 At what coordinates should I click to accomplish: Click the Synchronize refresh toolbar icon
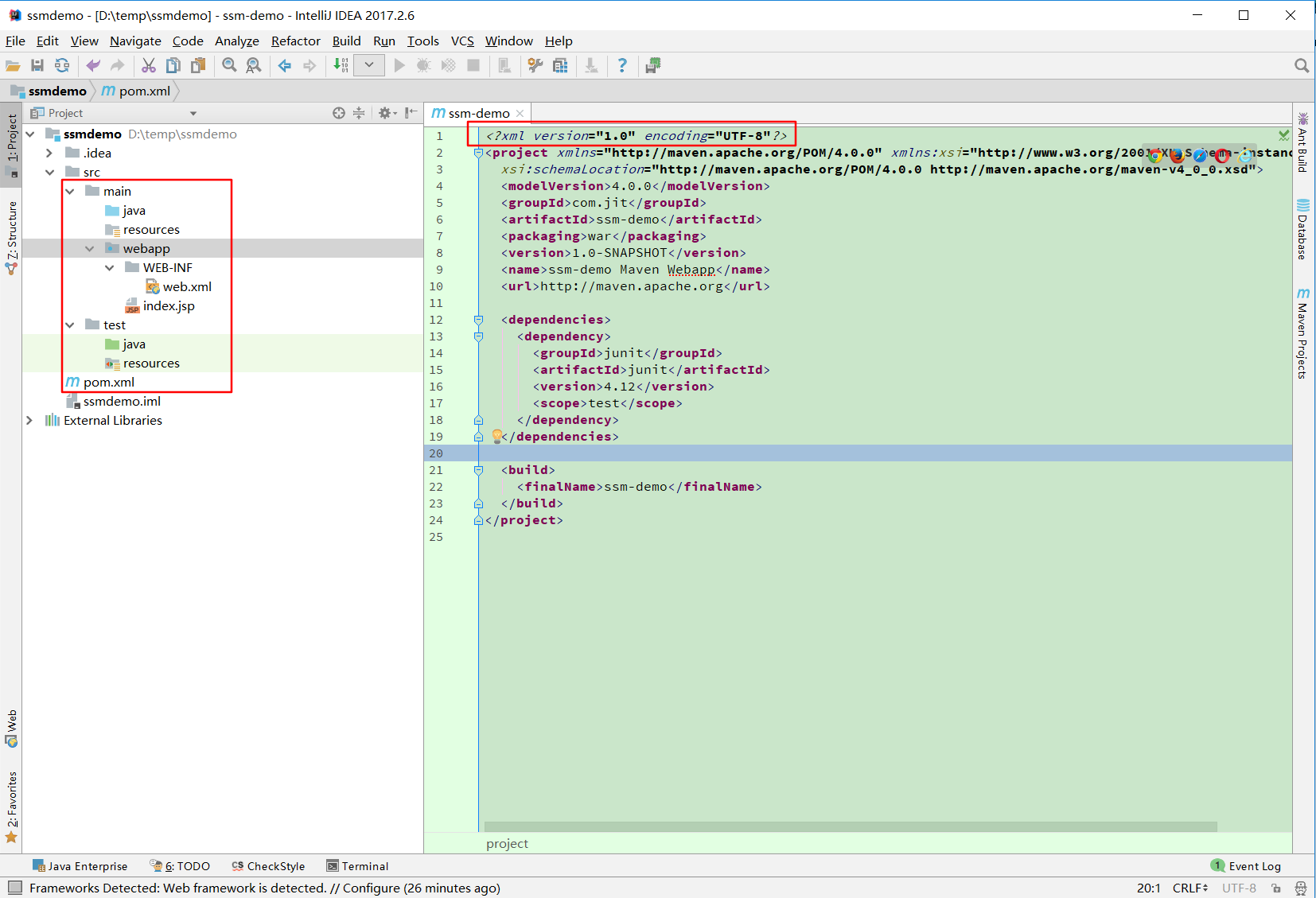[61, 66]
